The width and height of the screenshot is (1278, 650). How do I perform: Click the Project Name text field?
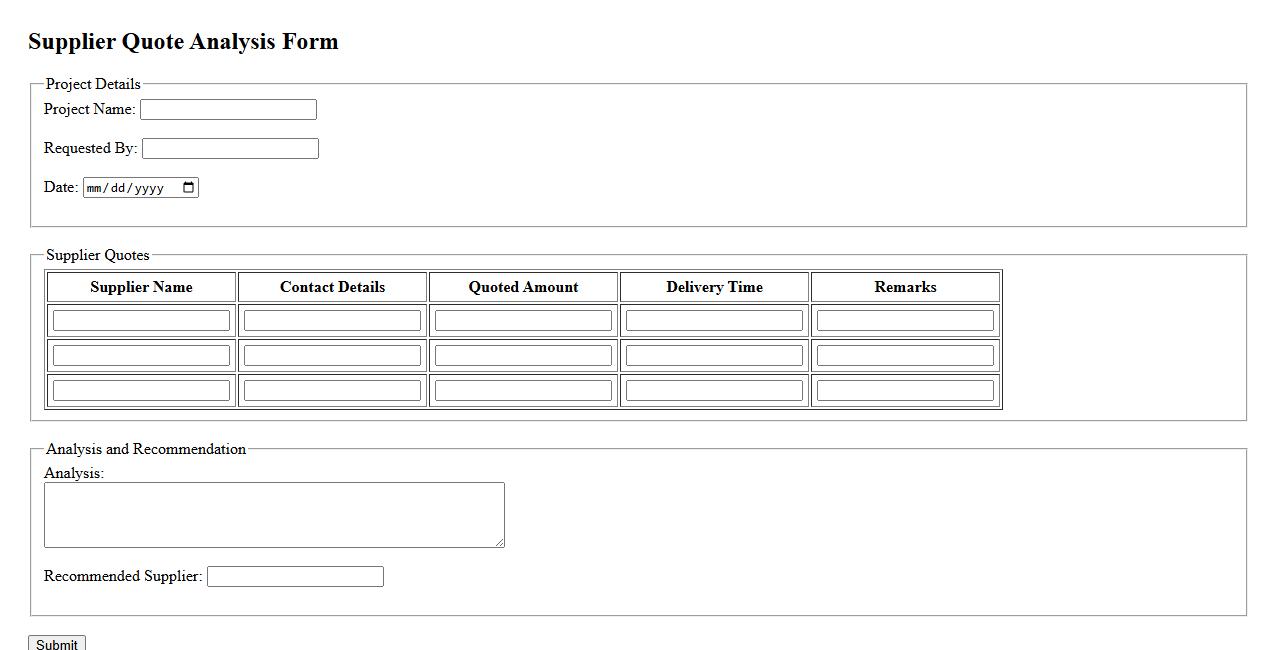(x=228, y=110)
